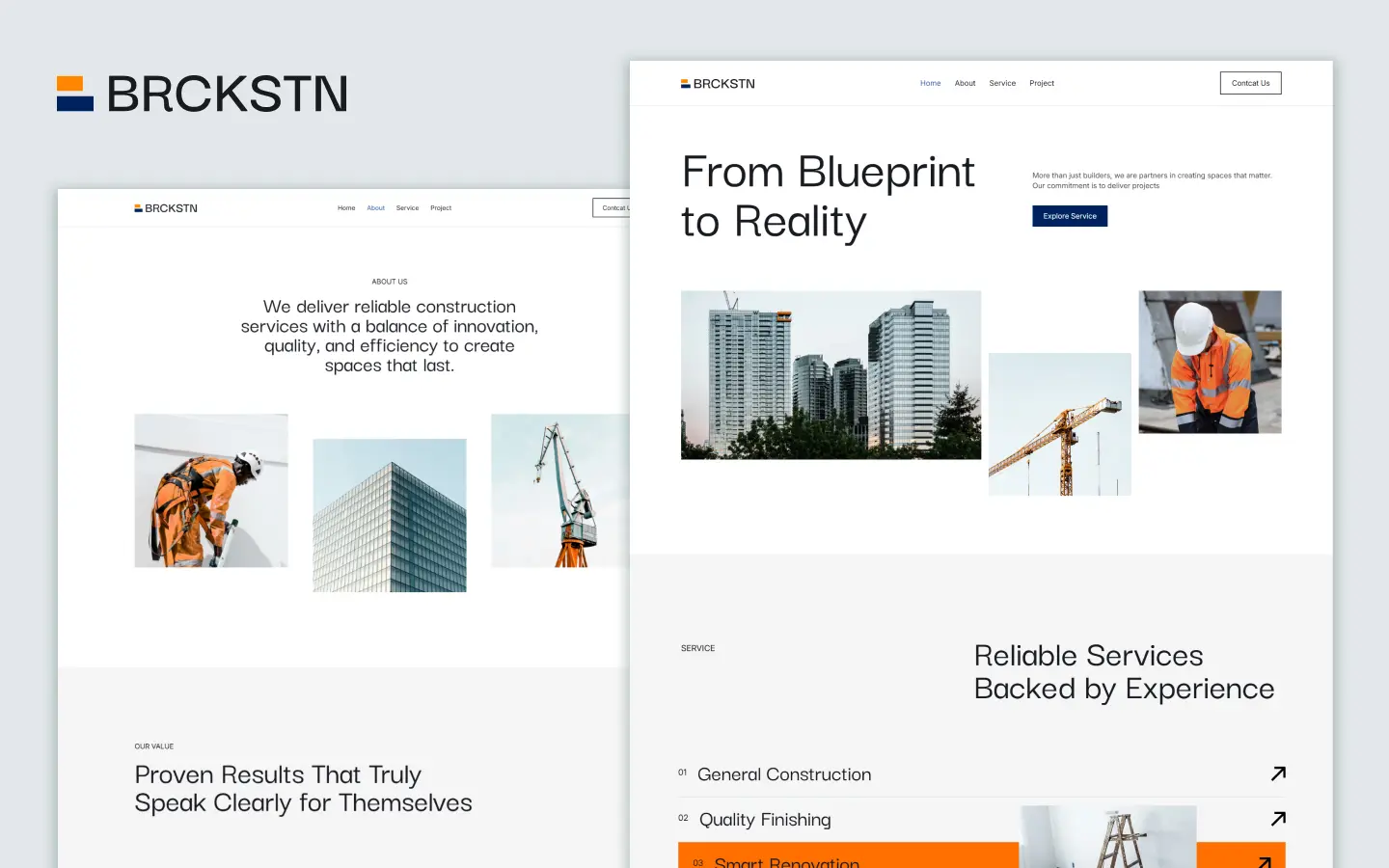Open Smart Renovation arrow icon

1265,861
